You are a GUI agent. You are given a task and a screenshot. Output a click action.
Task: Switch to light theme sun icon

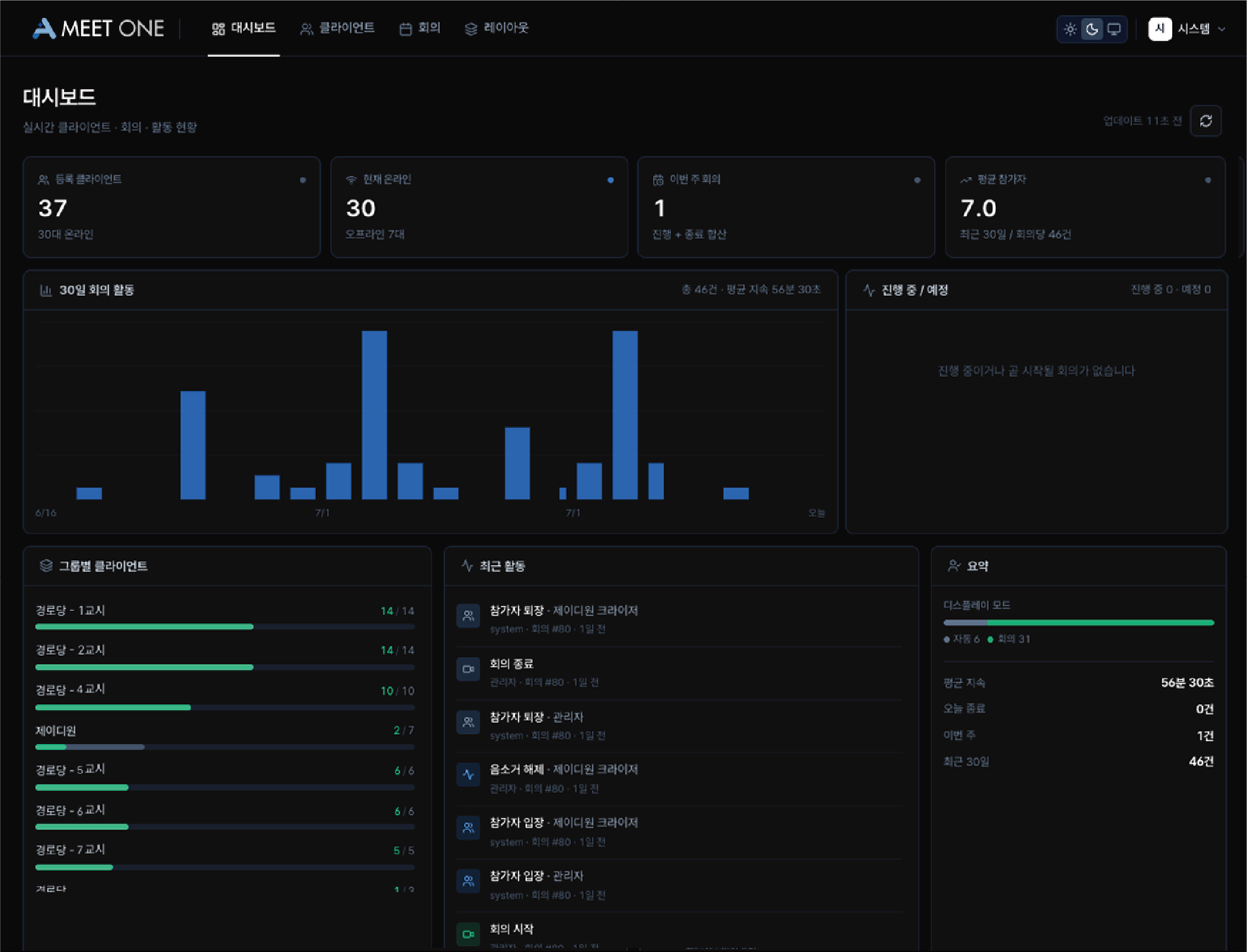pyautogui.click(x=1070, y=29)
